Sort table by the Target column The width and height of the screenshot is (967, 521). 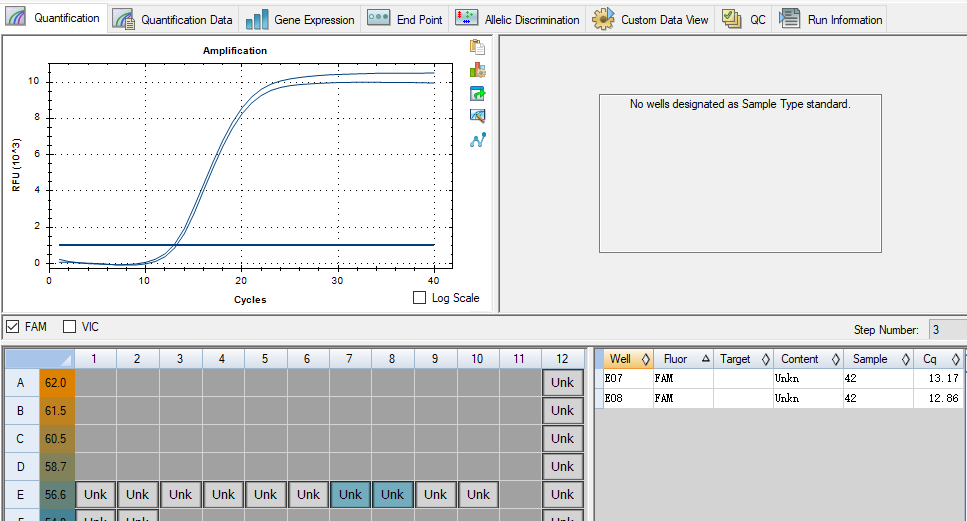click(x=743, y=359)
